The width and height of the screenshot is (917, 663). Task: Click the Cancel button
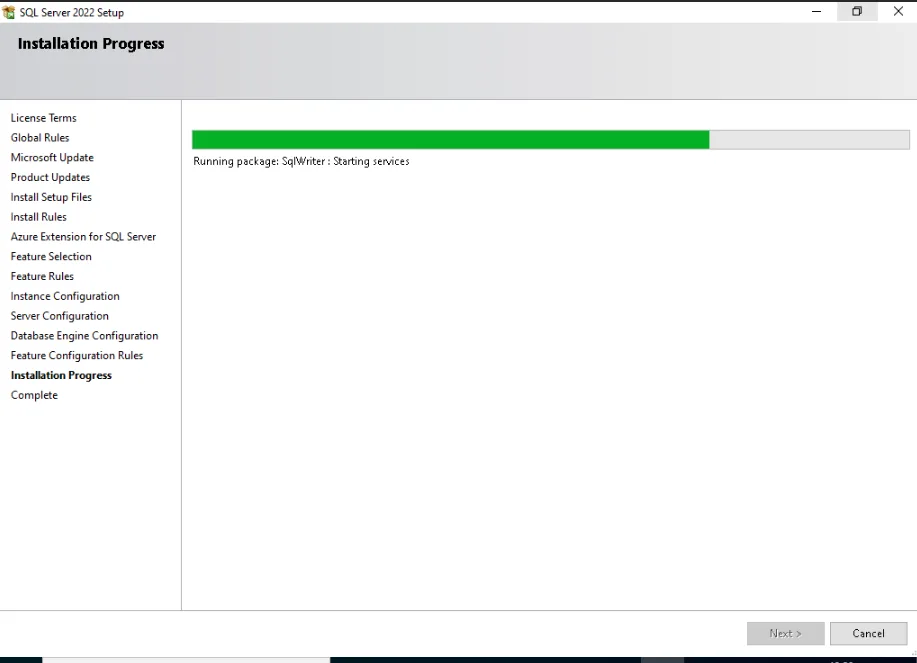[868, 633]
